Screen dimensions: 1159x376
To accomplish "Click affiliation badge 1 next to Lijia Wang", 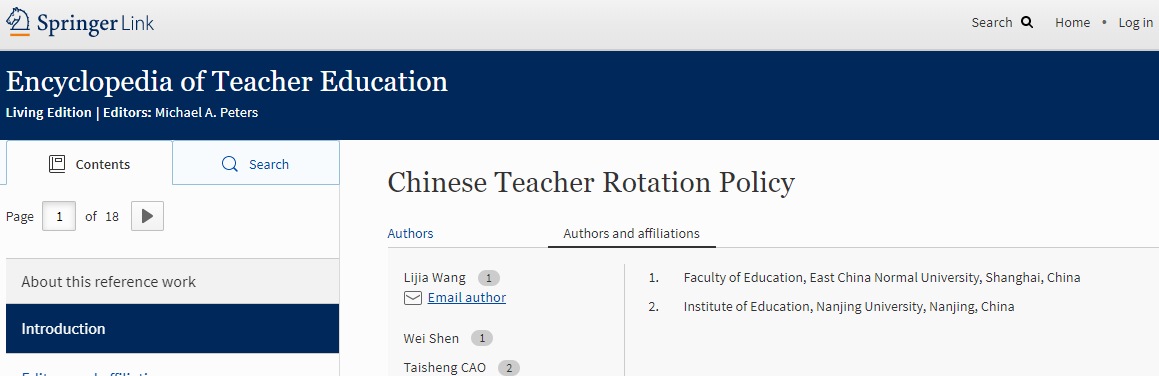I will (489, 278).
